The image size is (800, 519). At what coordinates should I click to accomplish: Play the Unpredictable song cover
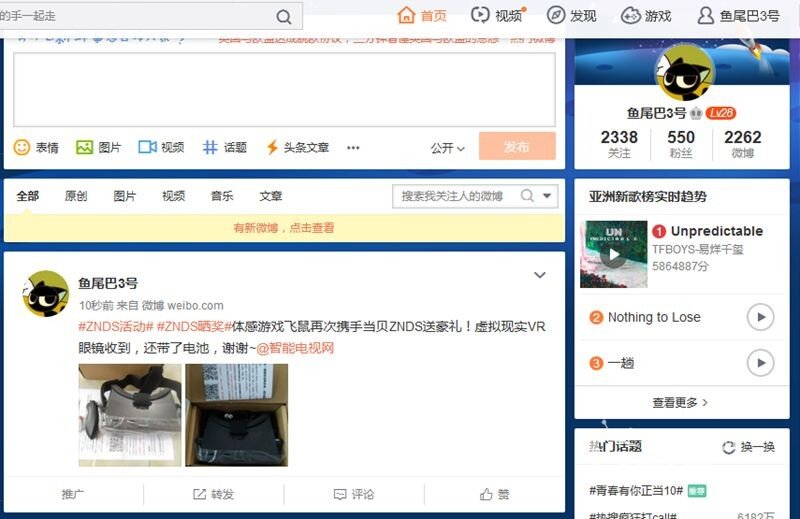(x=614, y=254)
